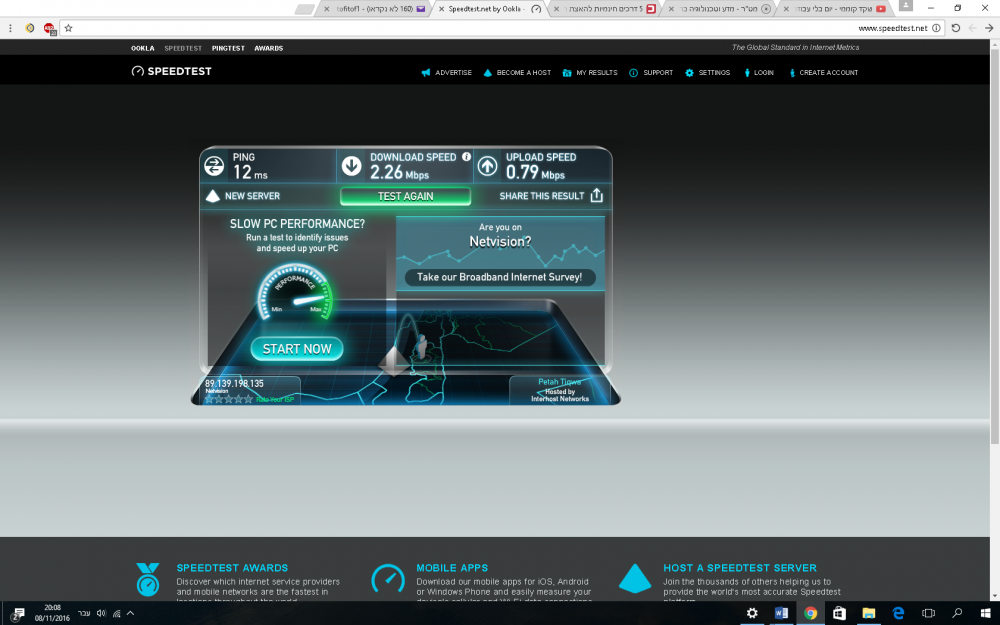Open the PINGTEST menu item
Screen dimensions: 1000x625
(x=228, y=48)
